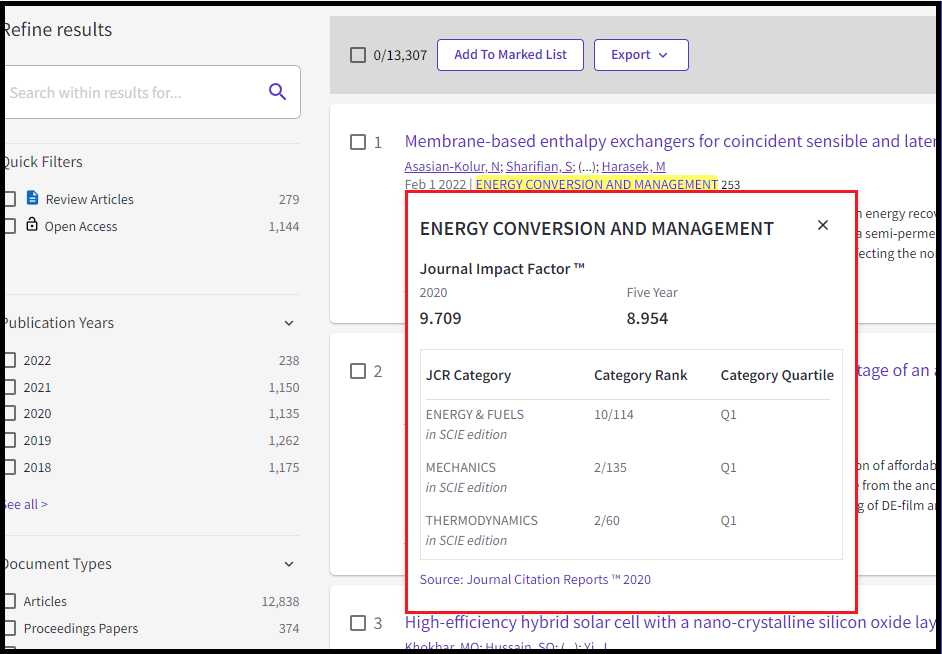
Task: Toggle the Review Articles quick filter checkbox
Action: pyautogui.click(x=10, y=199)
